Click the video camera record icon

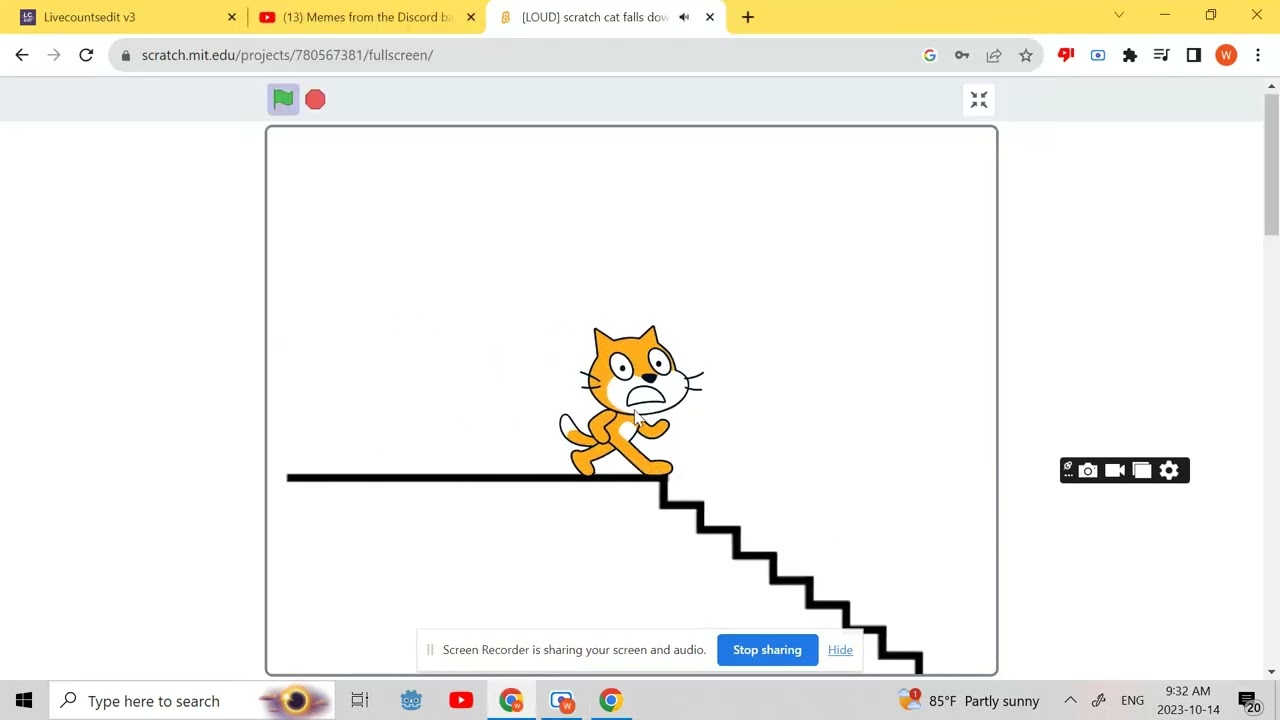click(1115, 470)
